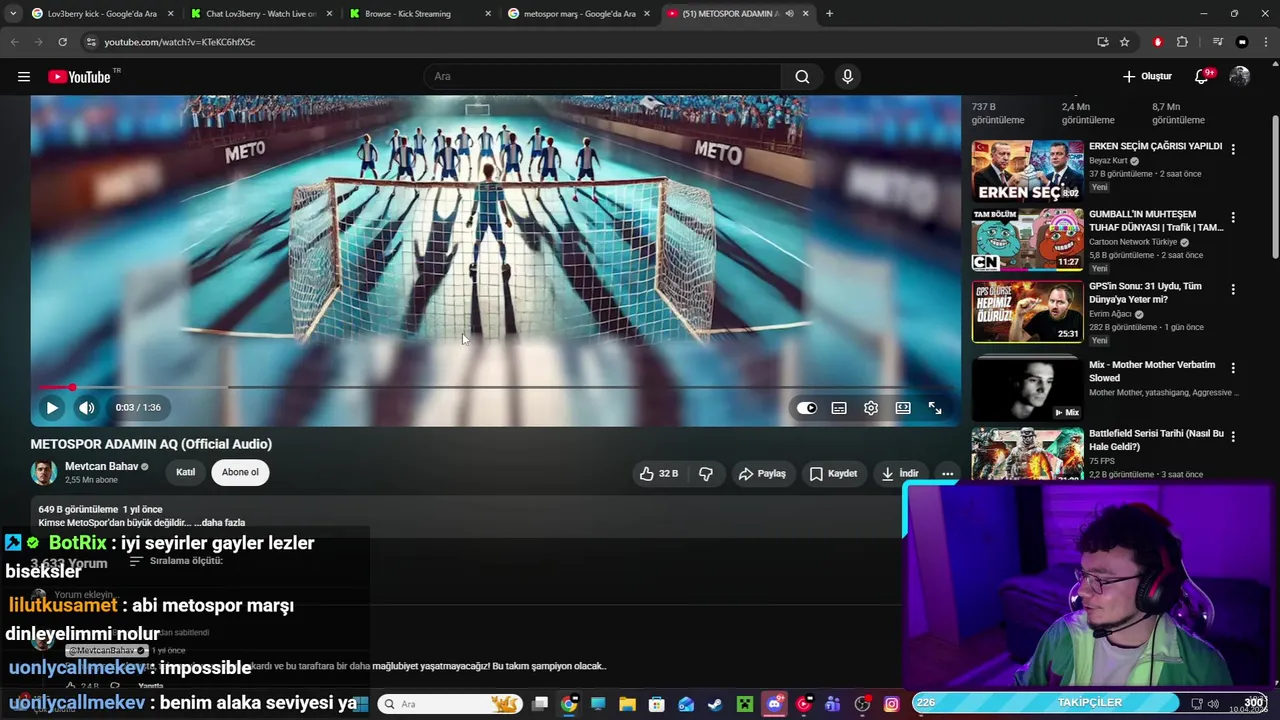Open GPS'in Sonu video thumbnail

pyautogui.click(x=1027, y=311)
